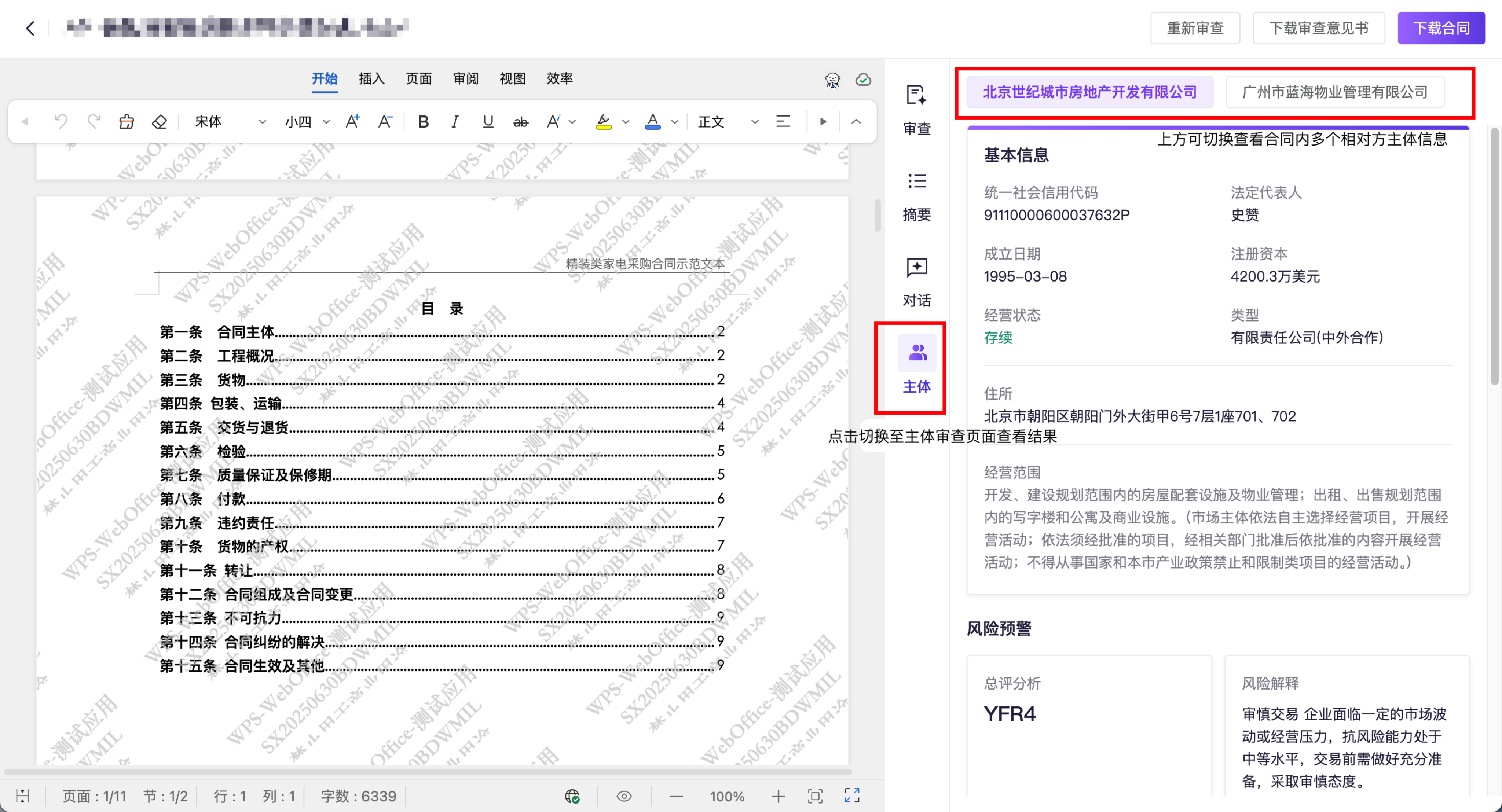Viewport: 1502px width, 812px height.
Task: Click the fullscreen expand icon in status bar
Action: (x=852, y=796)
